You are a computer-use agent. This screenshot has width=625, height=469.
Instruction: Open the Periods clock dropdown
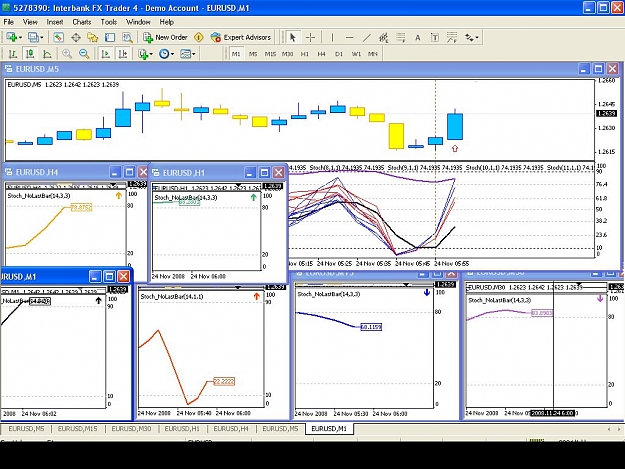(166, 53)
